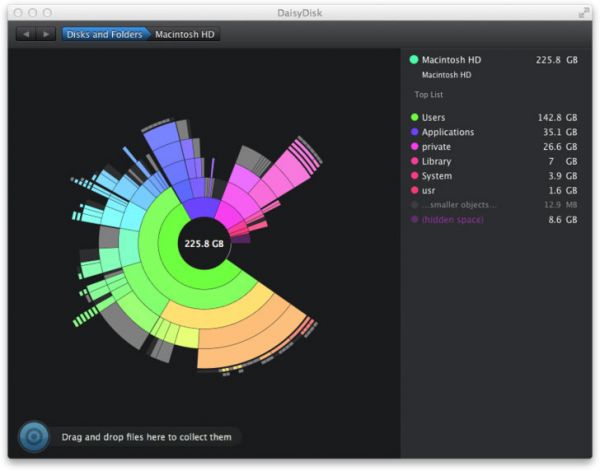Select the hidden space entry

493,219
